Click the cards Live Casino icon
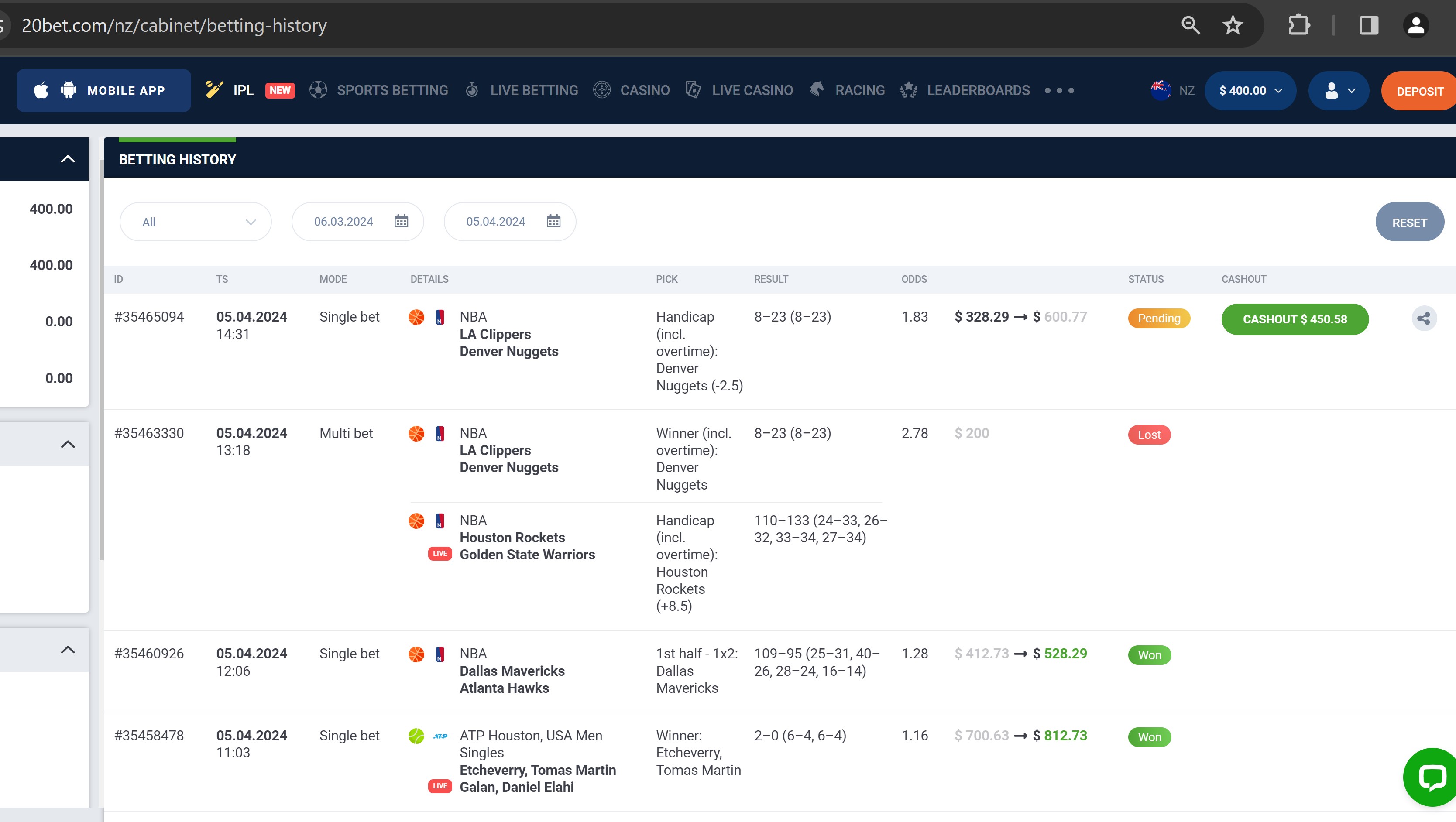The image size is (1456, 822). point(694,90)
